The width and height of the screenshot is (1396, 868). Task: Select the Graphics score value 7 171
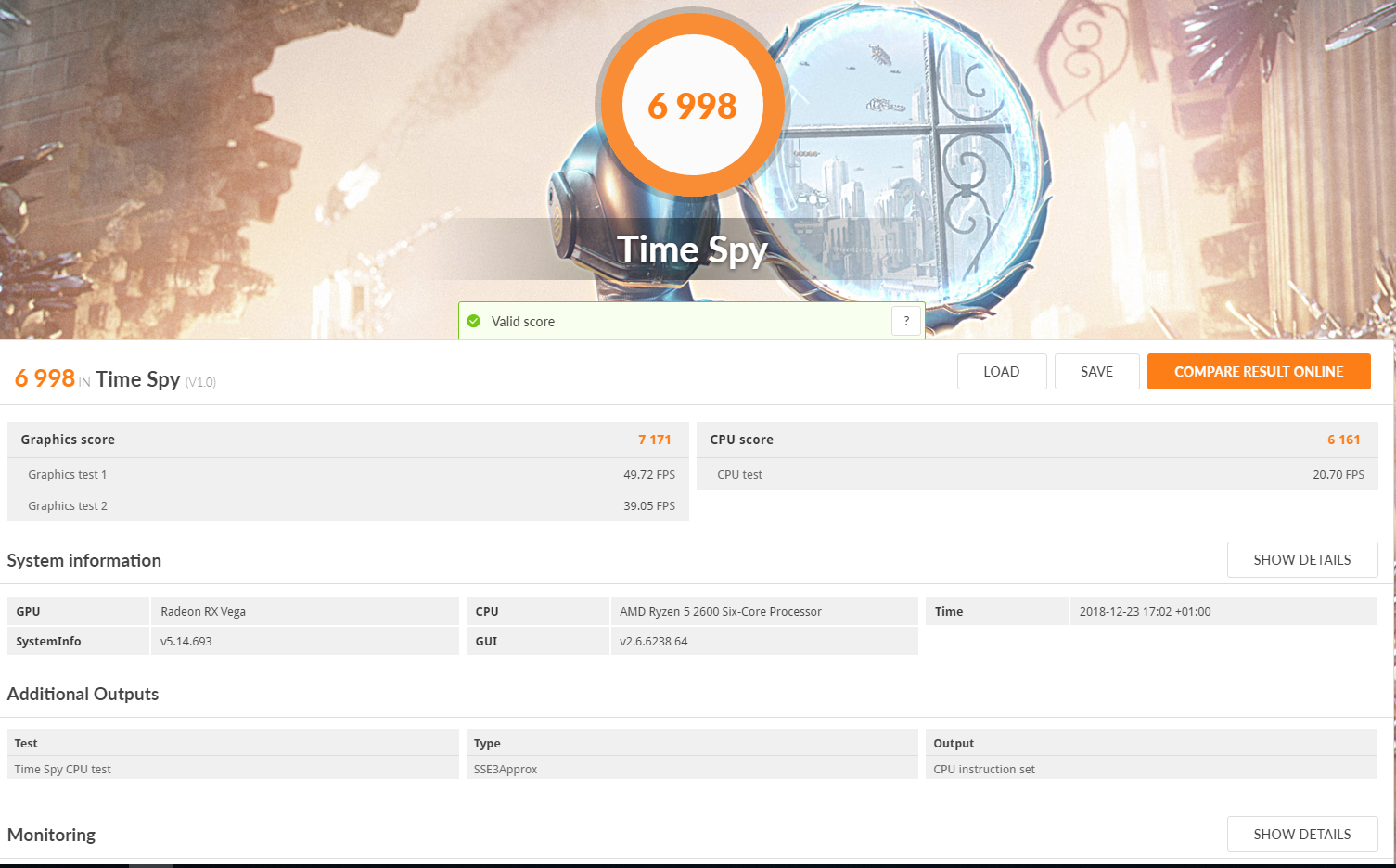(654, 440)
